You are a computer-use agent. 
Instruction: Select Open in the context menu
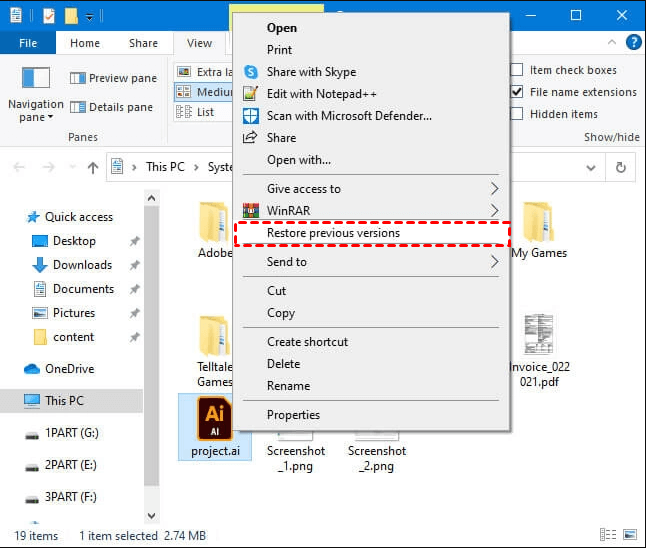click(x=282, y=28)
